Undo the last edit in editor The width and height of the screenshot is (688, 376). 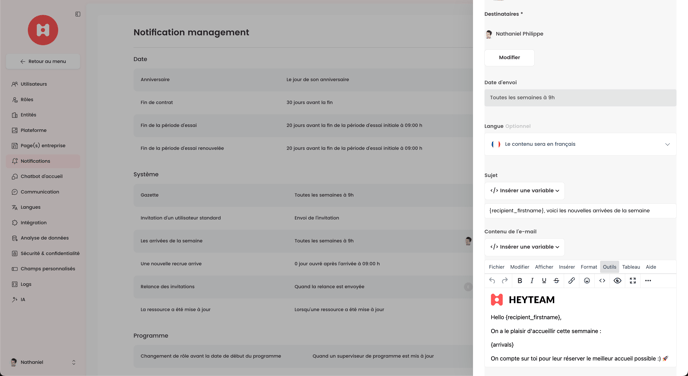point(492,281)
